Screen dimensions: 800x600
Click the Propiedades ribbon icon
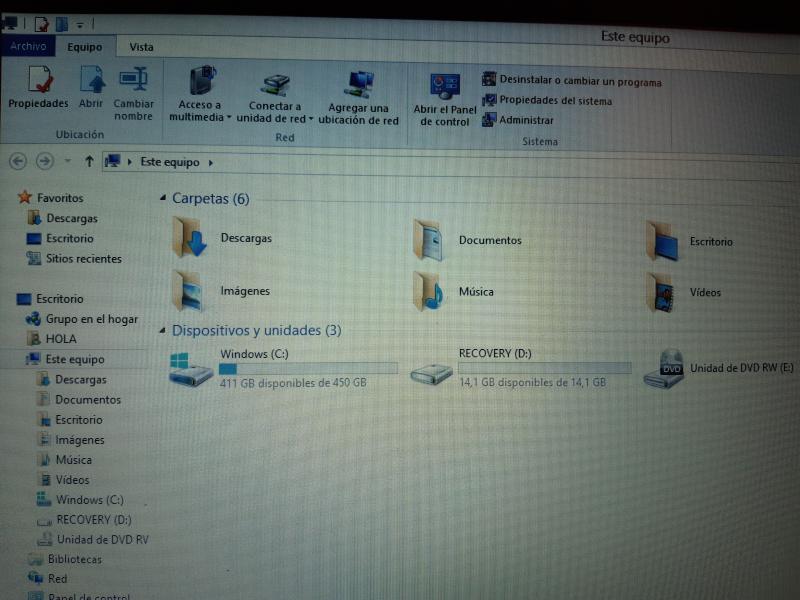(39, 80)
